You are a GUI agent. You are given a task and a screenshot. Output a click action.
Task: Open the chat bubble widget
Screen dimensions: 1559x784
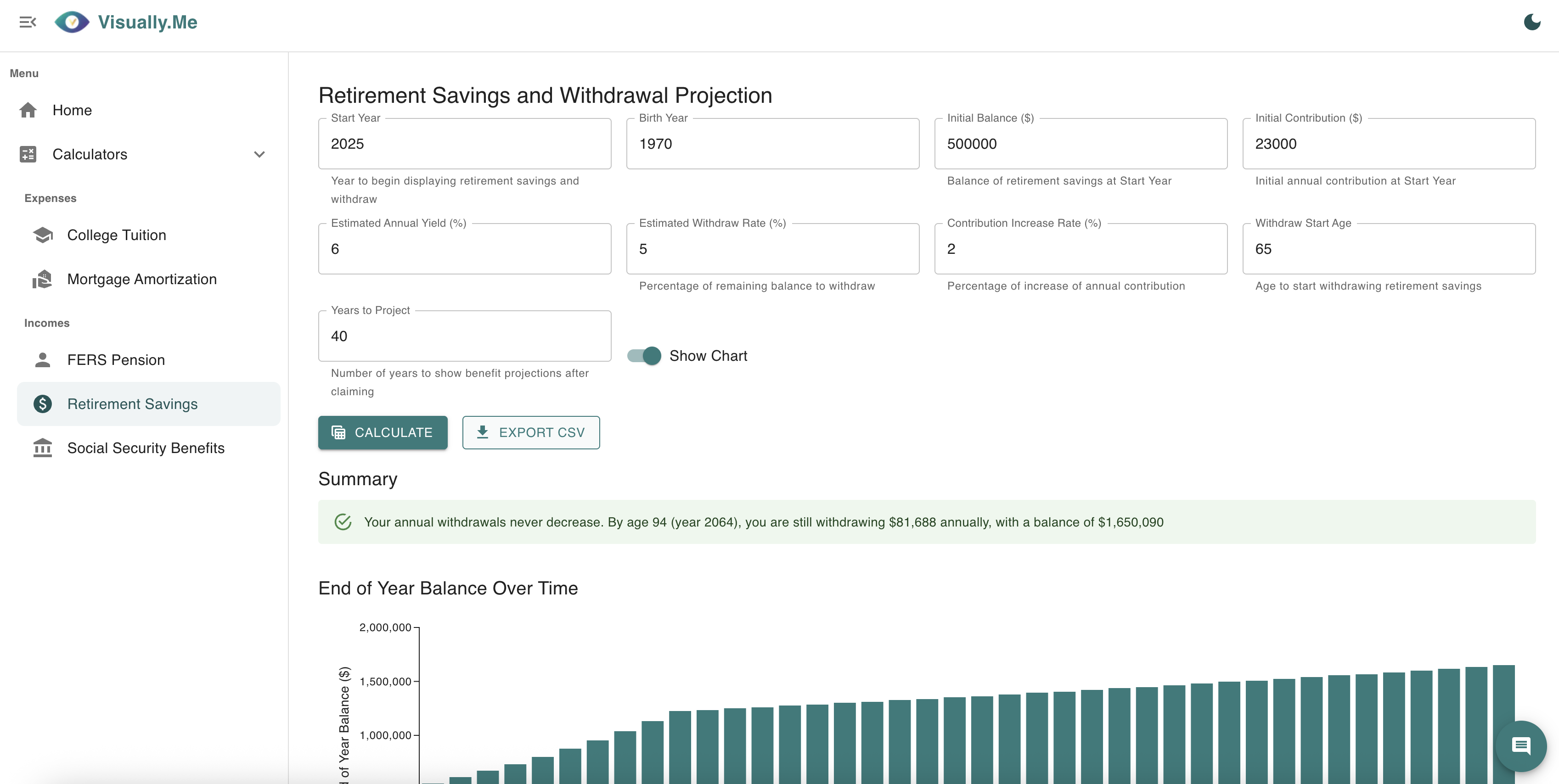click(x=1520, y=745)
